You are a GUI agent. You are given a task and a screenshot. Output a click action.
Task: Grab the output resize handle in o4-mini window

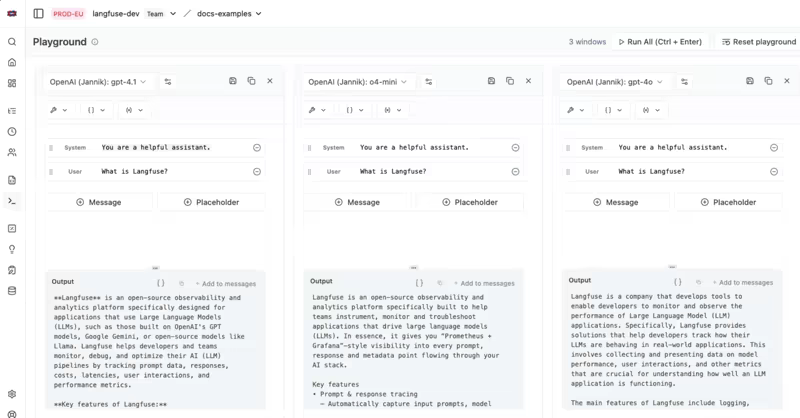click(x=414, y=267)
